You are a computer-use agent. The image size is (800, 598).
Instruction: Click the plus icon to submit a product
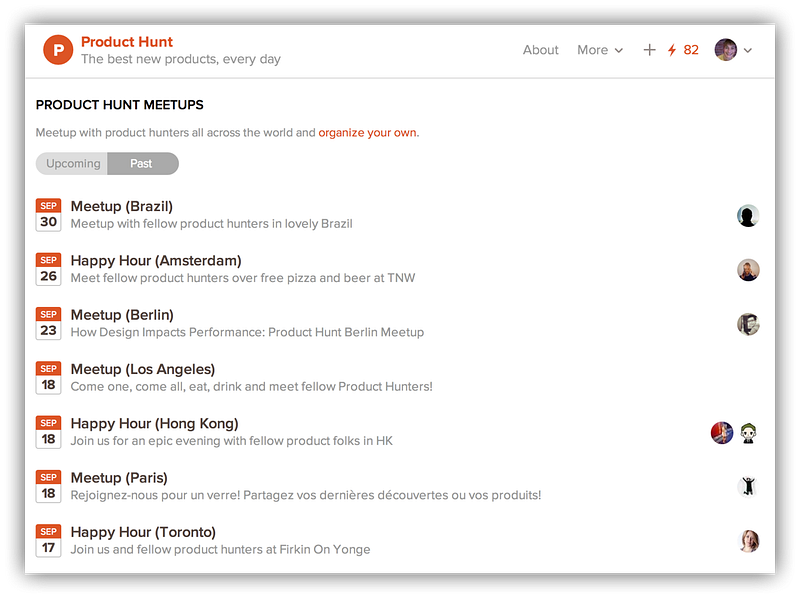coord(649,50)
